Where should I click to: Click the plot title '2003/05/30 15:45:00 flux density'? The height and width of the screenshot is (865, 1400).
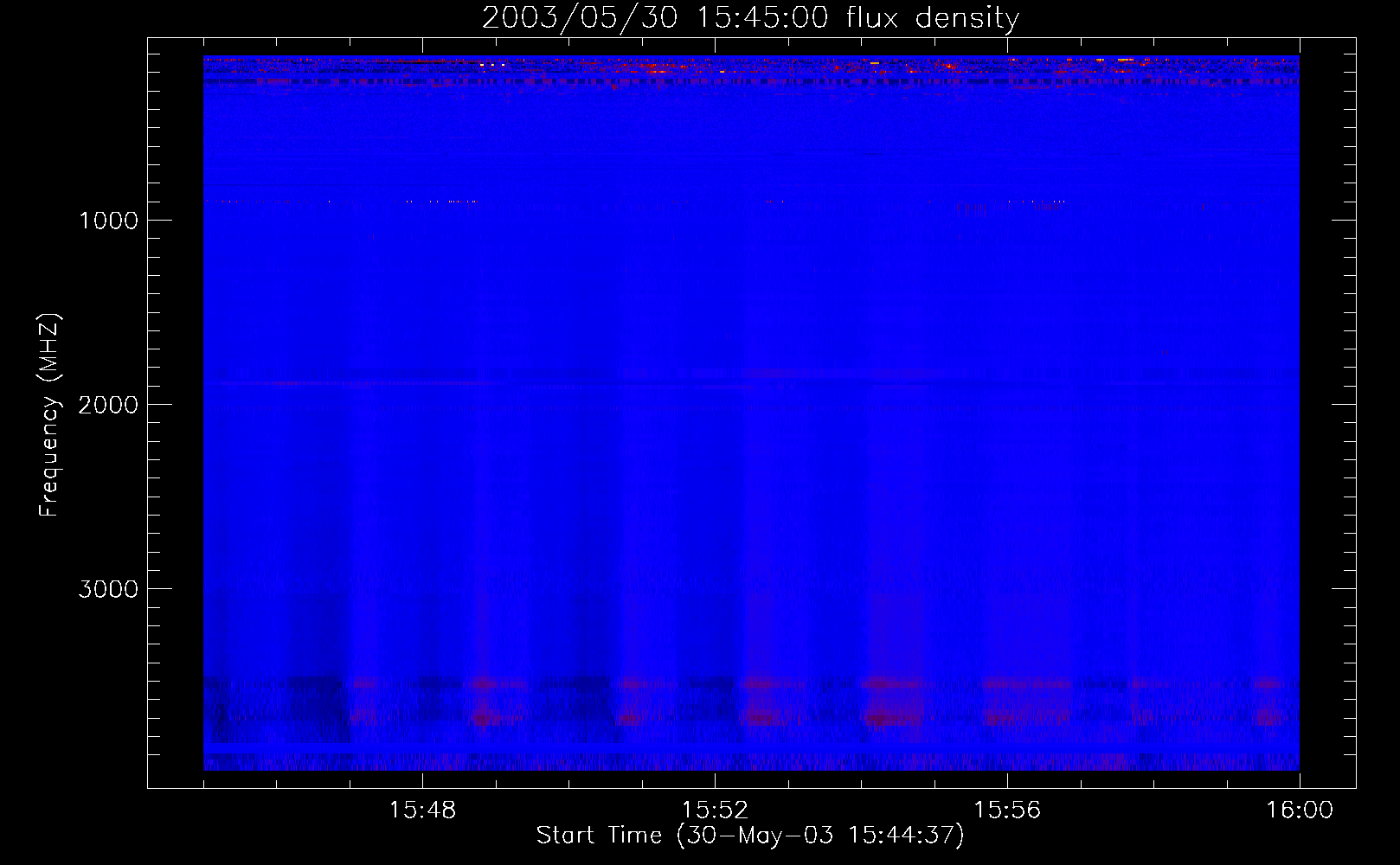point(750,18)
